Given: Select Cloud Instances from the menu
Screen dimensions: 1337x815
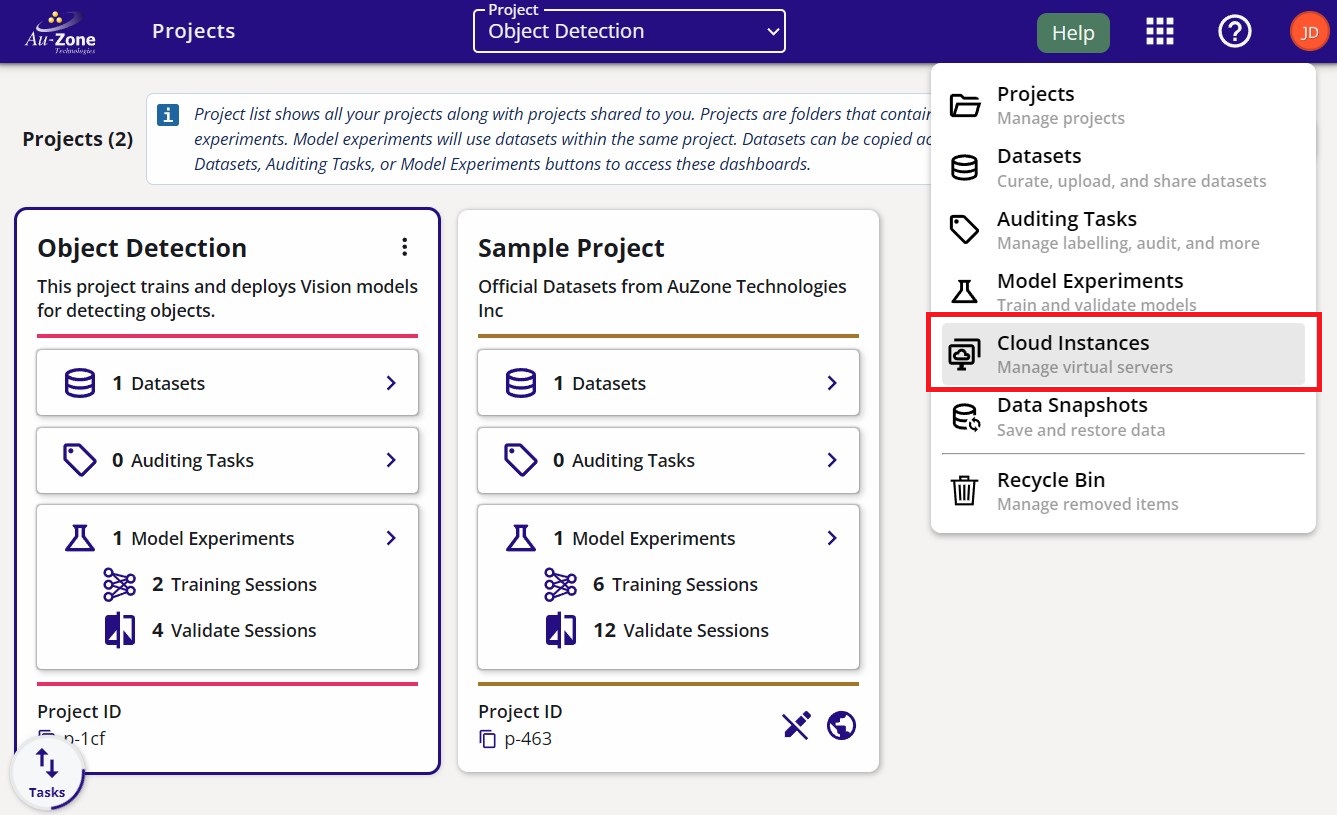Looking at the screenshot, I should coord(1123,354).
